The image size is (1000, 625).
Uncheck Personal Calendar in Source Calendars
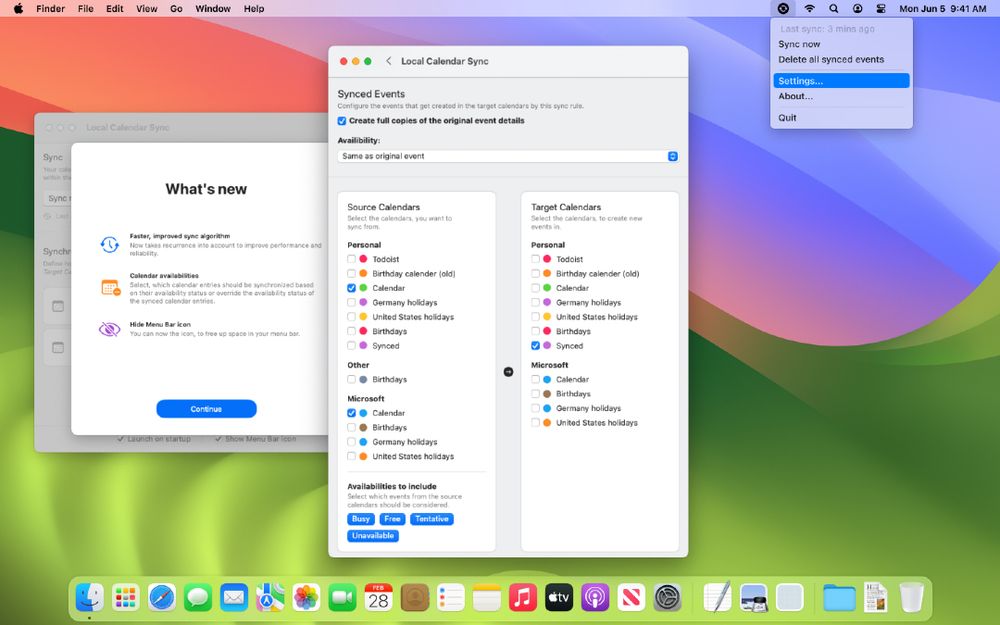(x=351, y=288)
